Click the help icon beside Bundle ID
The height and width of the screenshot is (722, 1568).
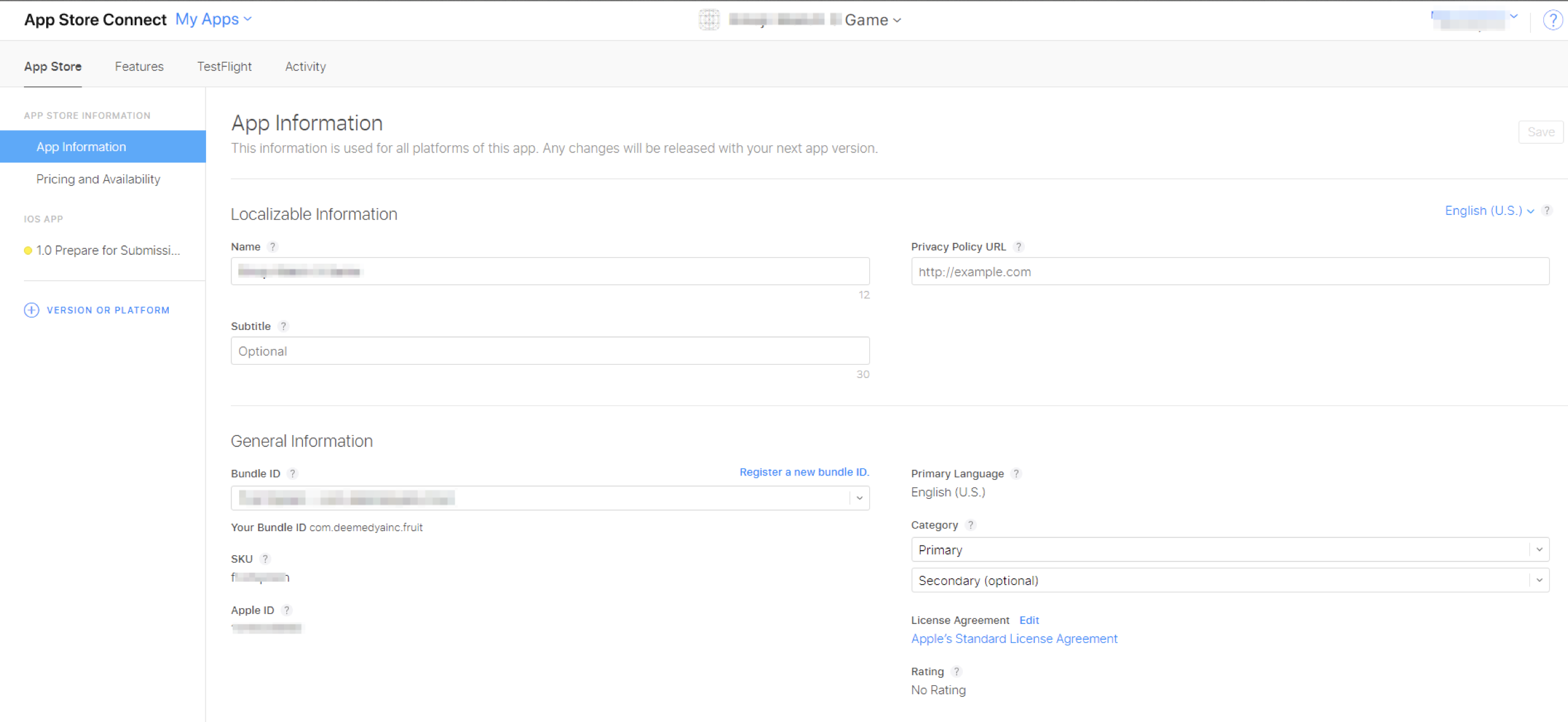tap(292, 473)
